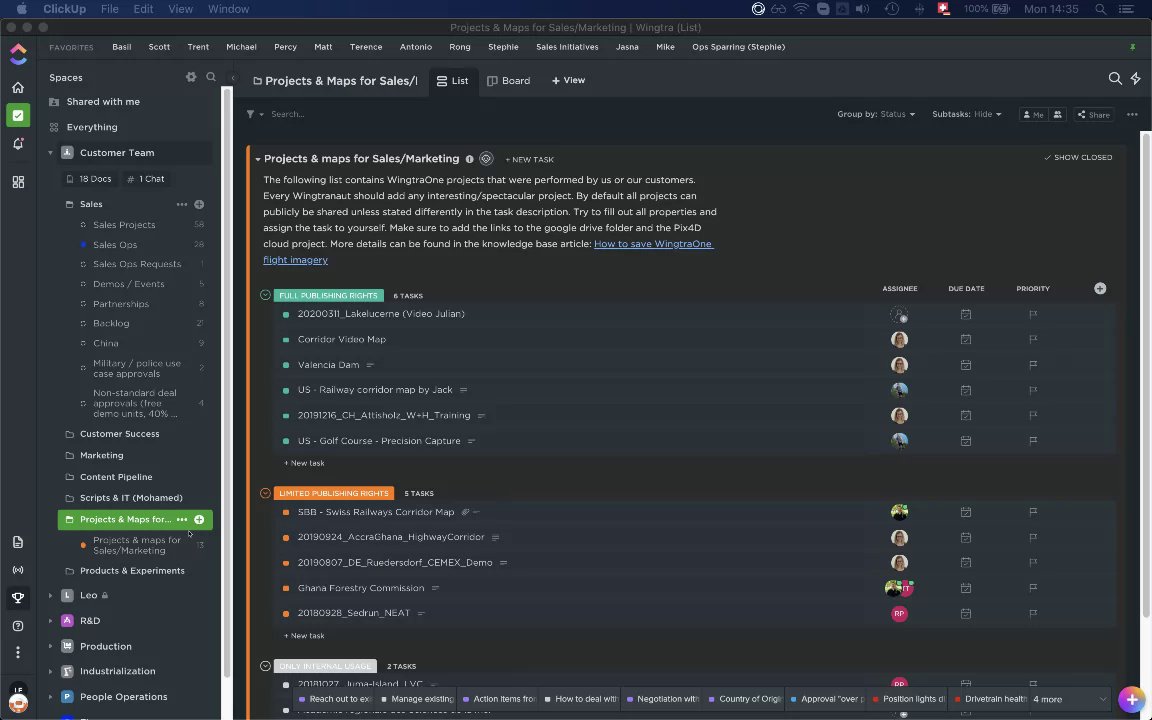This screenshot has width=1152, height=720.
Task: Collapse the Customer Team space
Action: (x=50, y=153)
